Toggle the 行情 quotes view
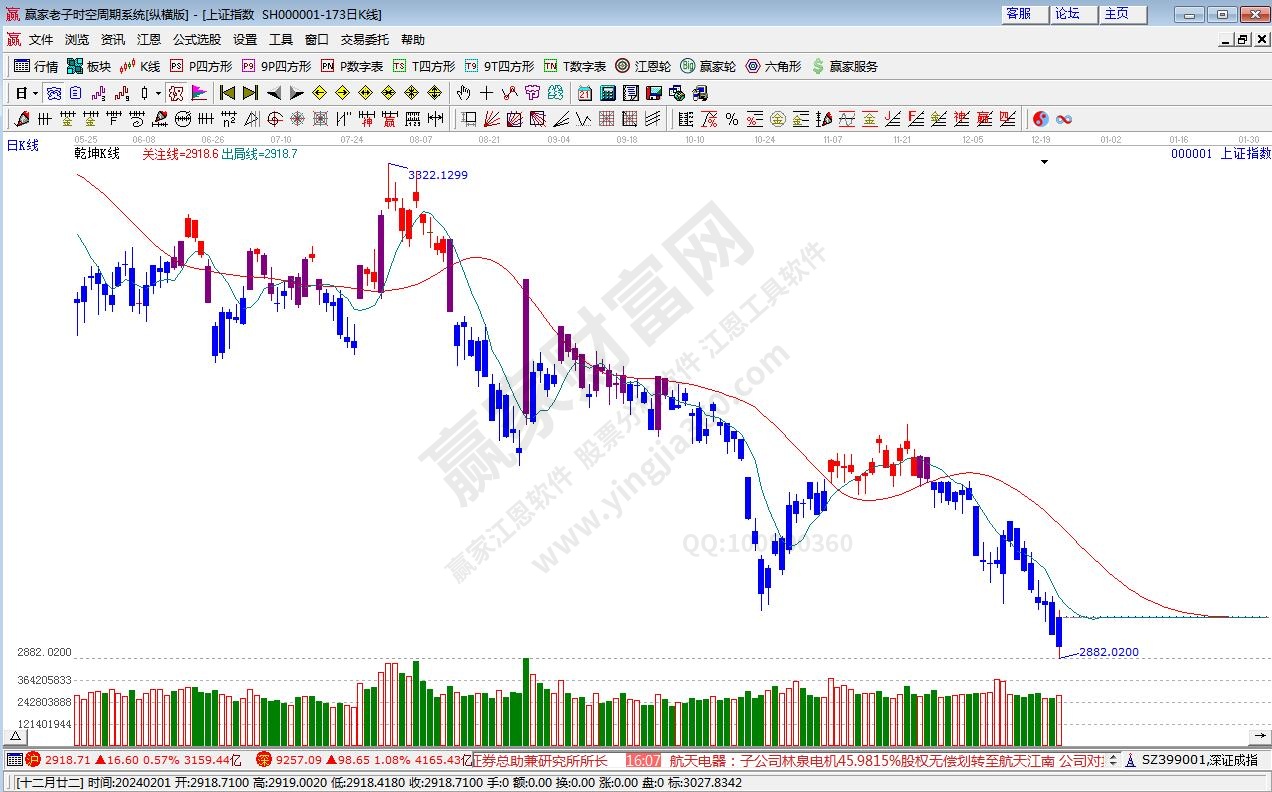 point(36,66)
